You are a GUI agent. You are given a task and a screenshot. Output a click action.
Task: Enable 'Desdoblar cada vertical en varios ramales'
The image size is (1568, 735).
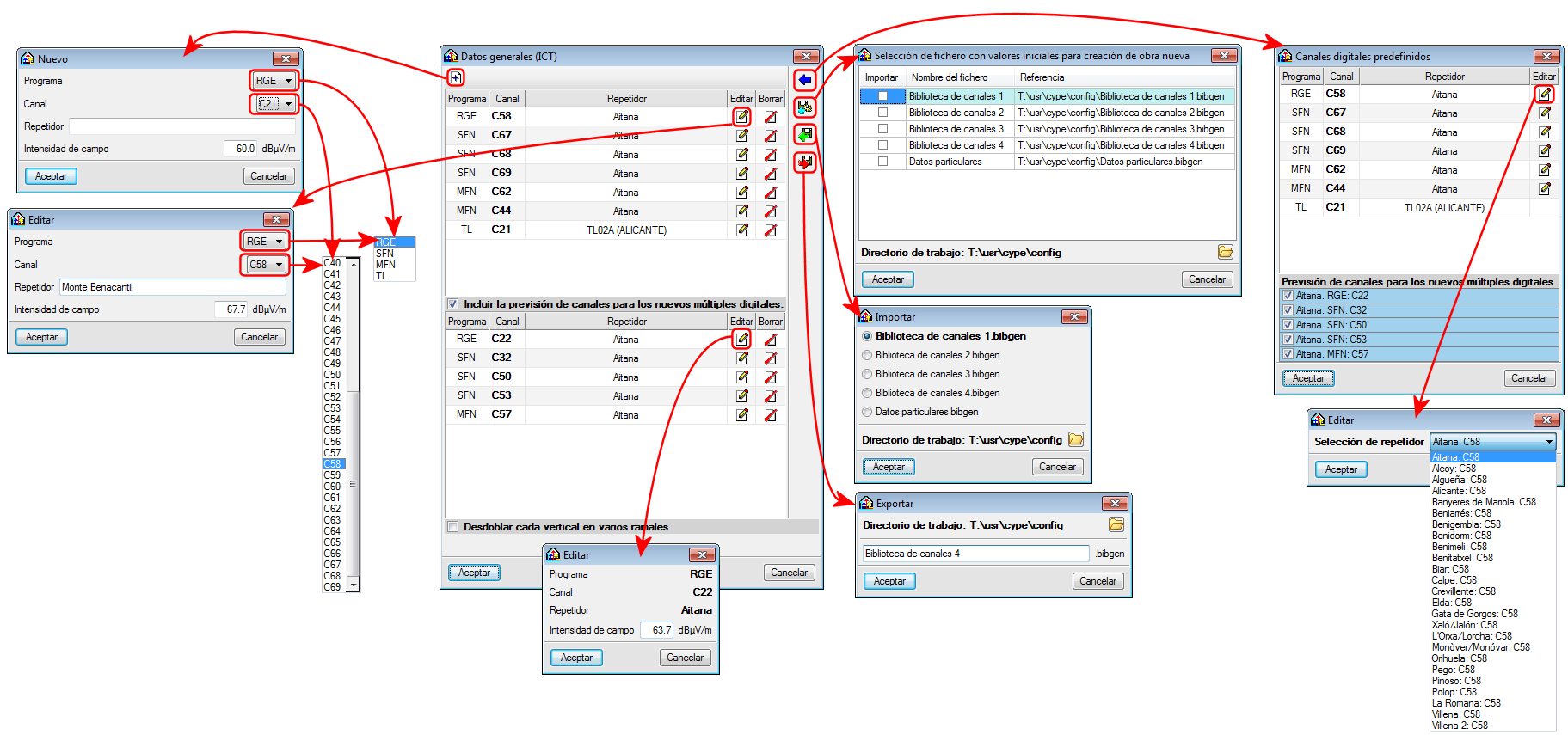[x=452, y=527]
